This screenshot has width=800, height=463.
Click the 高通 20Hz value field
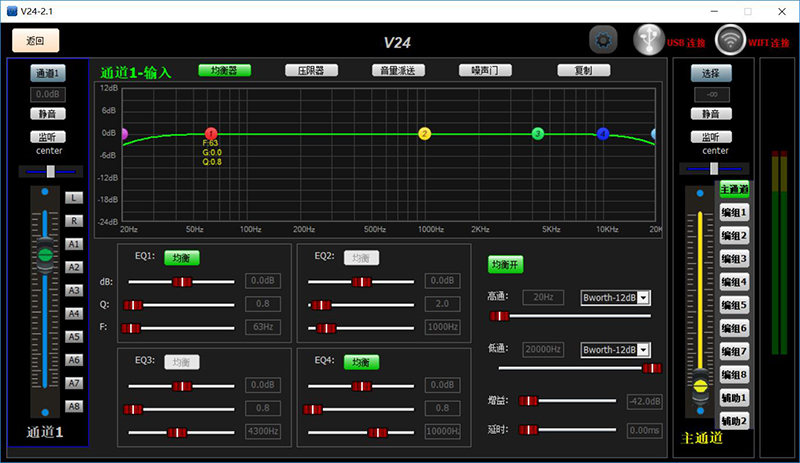pos(543,297)
